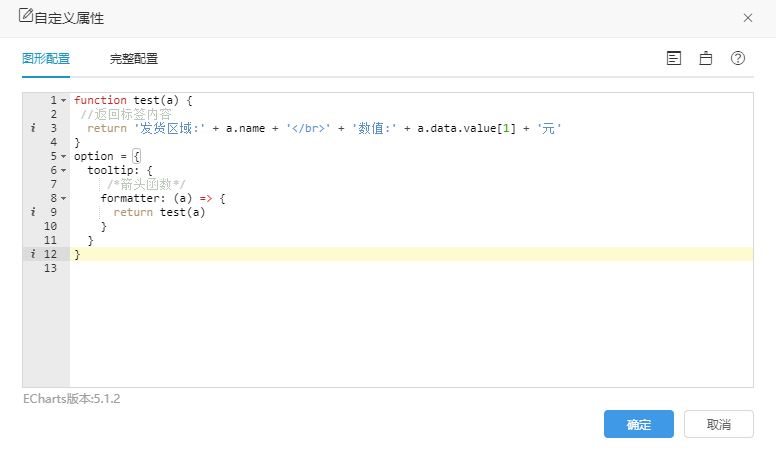This screenshot has height=453, width=776.
Task: Cancel with the 取消 button
Action: [719, 424]
